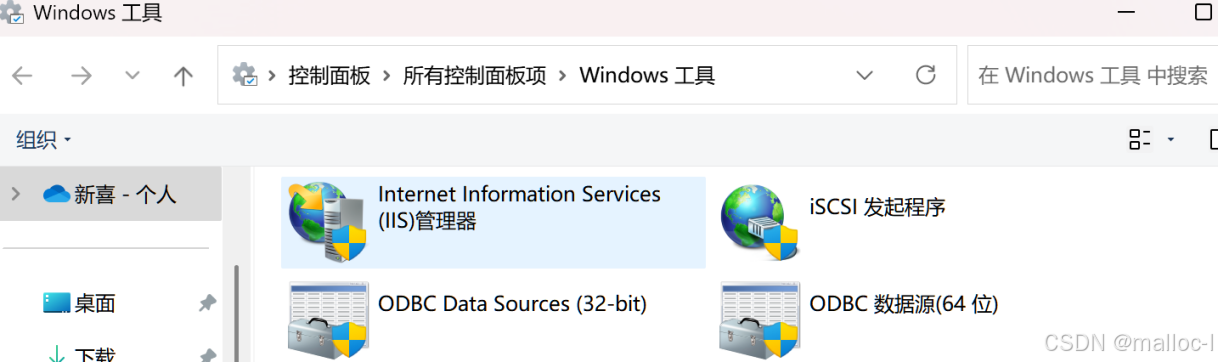The image size is (1218, 362).
Task: Click the forward navigation arrow
Action: (x=81, y=76)
